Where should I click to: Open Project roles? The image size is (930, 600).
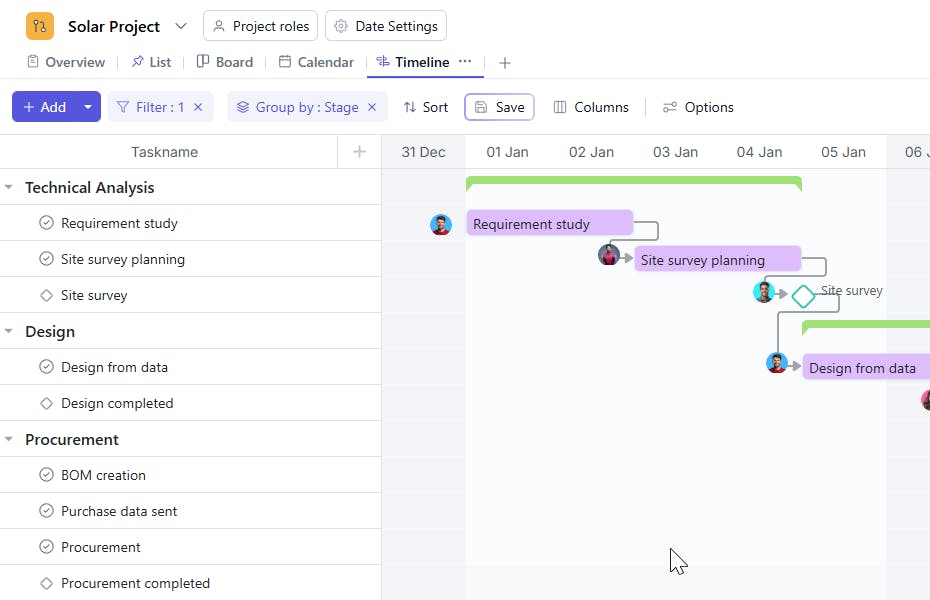coord(260,26)
